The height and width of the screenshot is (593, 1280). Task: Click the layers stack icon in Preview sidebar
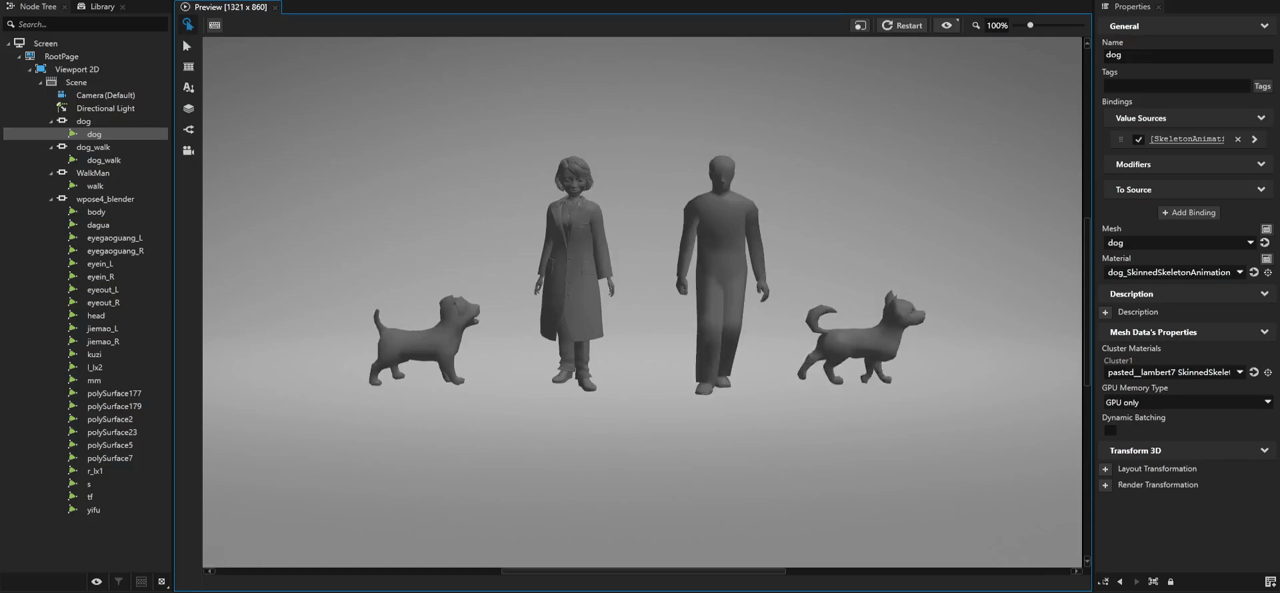(x=188, y=109)
